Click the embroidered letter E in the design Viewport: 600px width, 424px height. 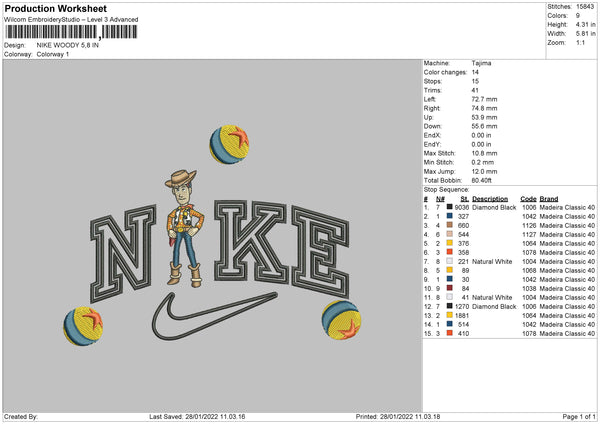[x=321, y=252]
